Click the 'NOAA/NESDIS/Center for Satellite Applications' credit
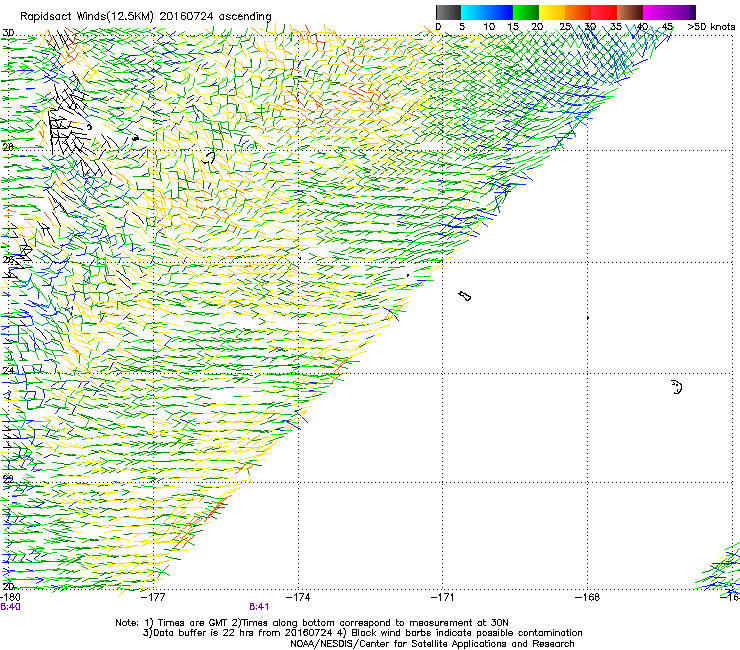 [x=432, y=644]
